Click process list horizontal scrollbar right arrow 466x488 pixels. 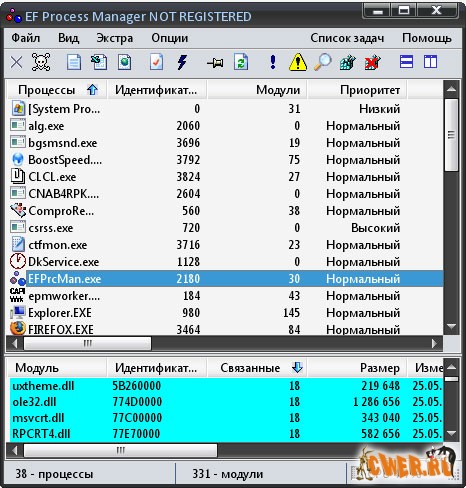pos(434,343)
